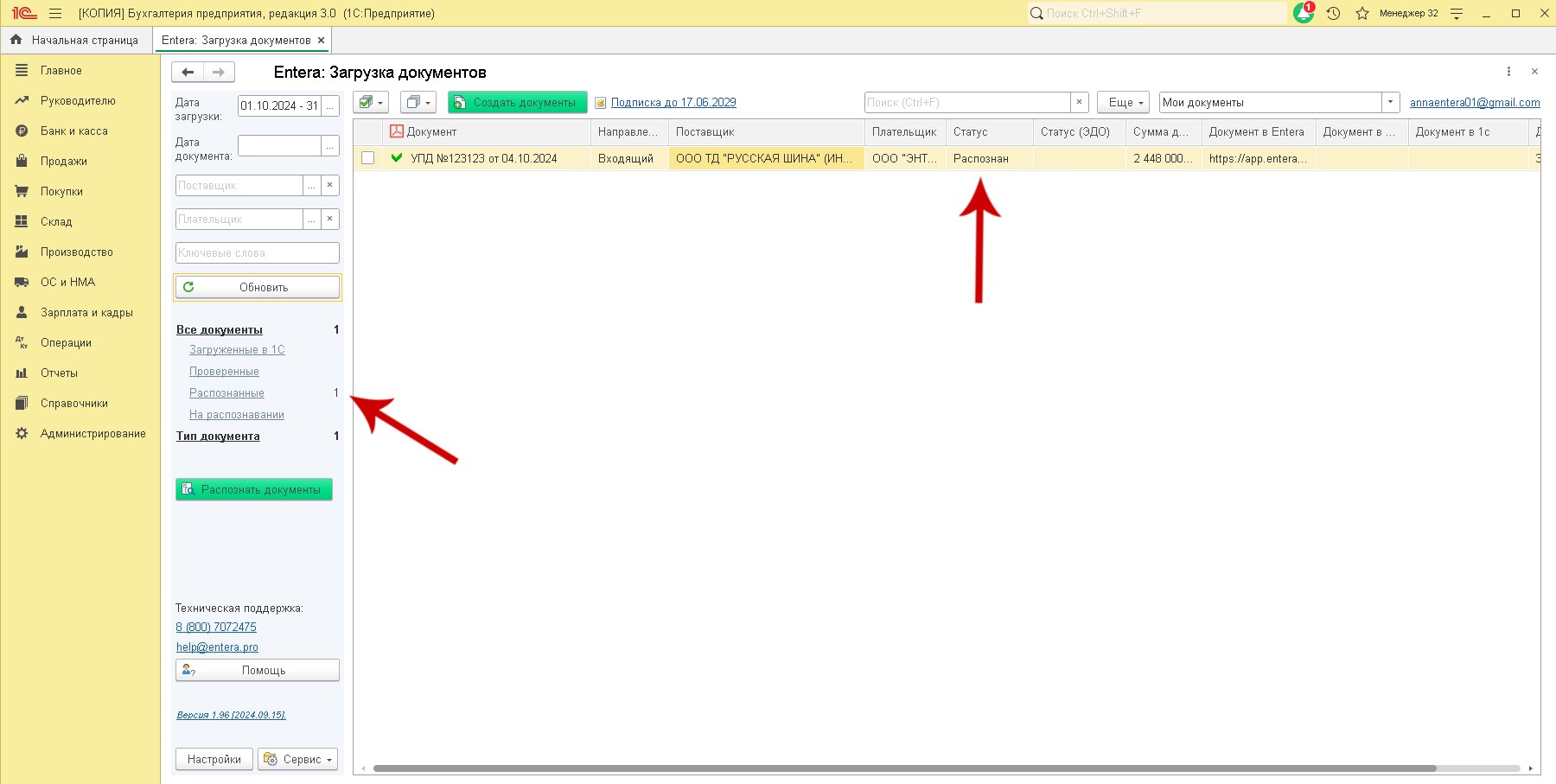Screen dimensions: 1556x784
Task: Open the Покупки section
Action: click(x=61, y=191)
